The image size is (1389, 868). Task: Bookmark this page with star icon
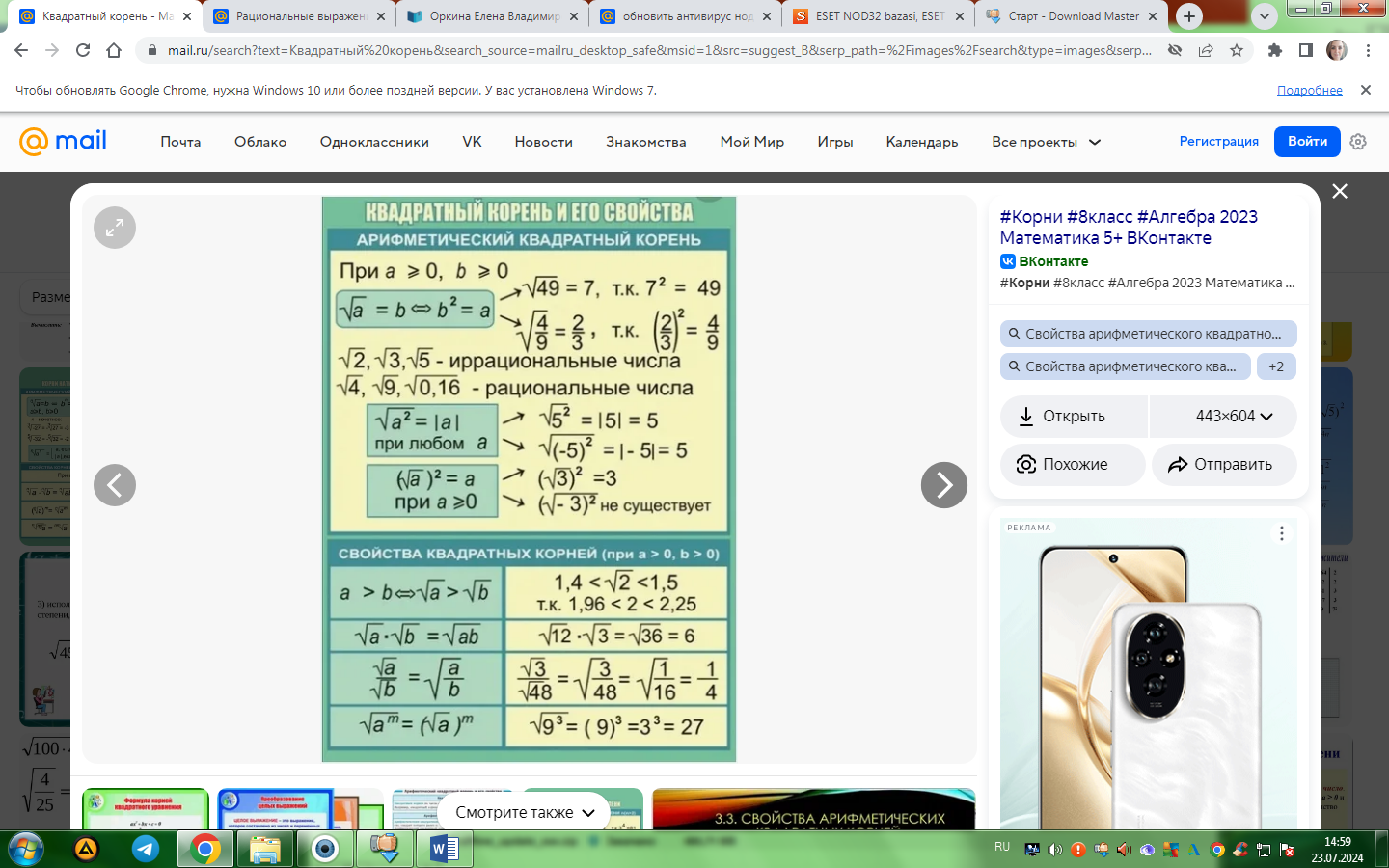1237,50
